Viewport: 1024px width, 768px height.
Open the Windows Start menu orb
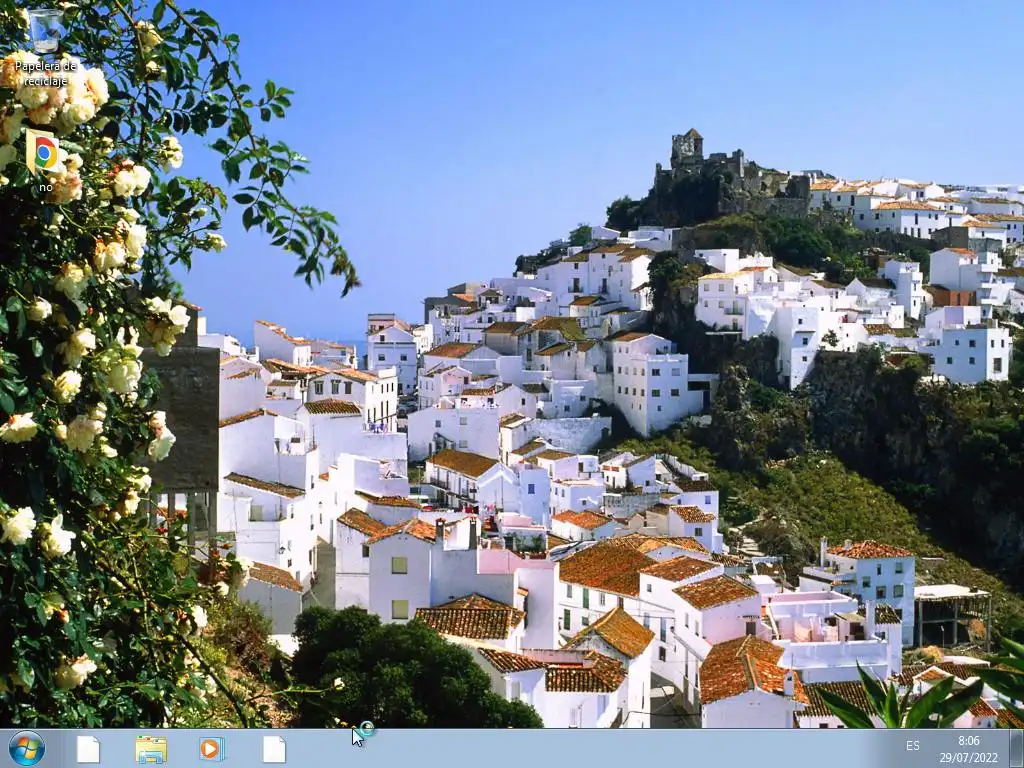[27, 748]
